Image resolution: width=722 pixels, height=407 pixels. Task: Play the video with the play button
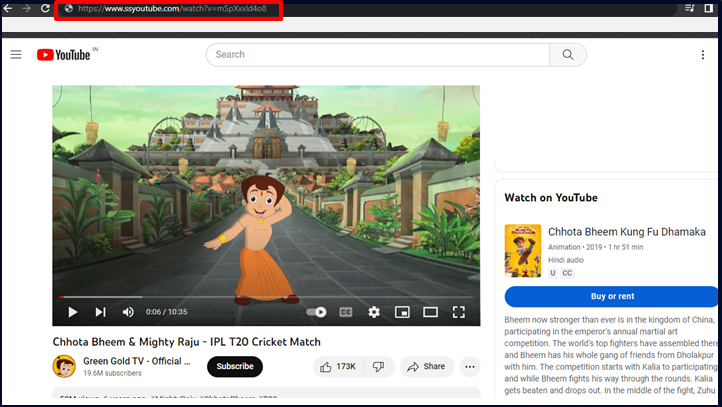click(72, 312)
